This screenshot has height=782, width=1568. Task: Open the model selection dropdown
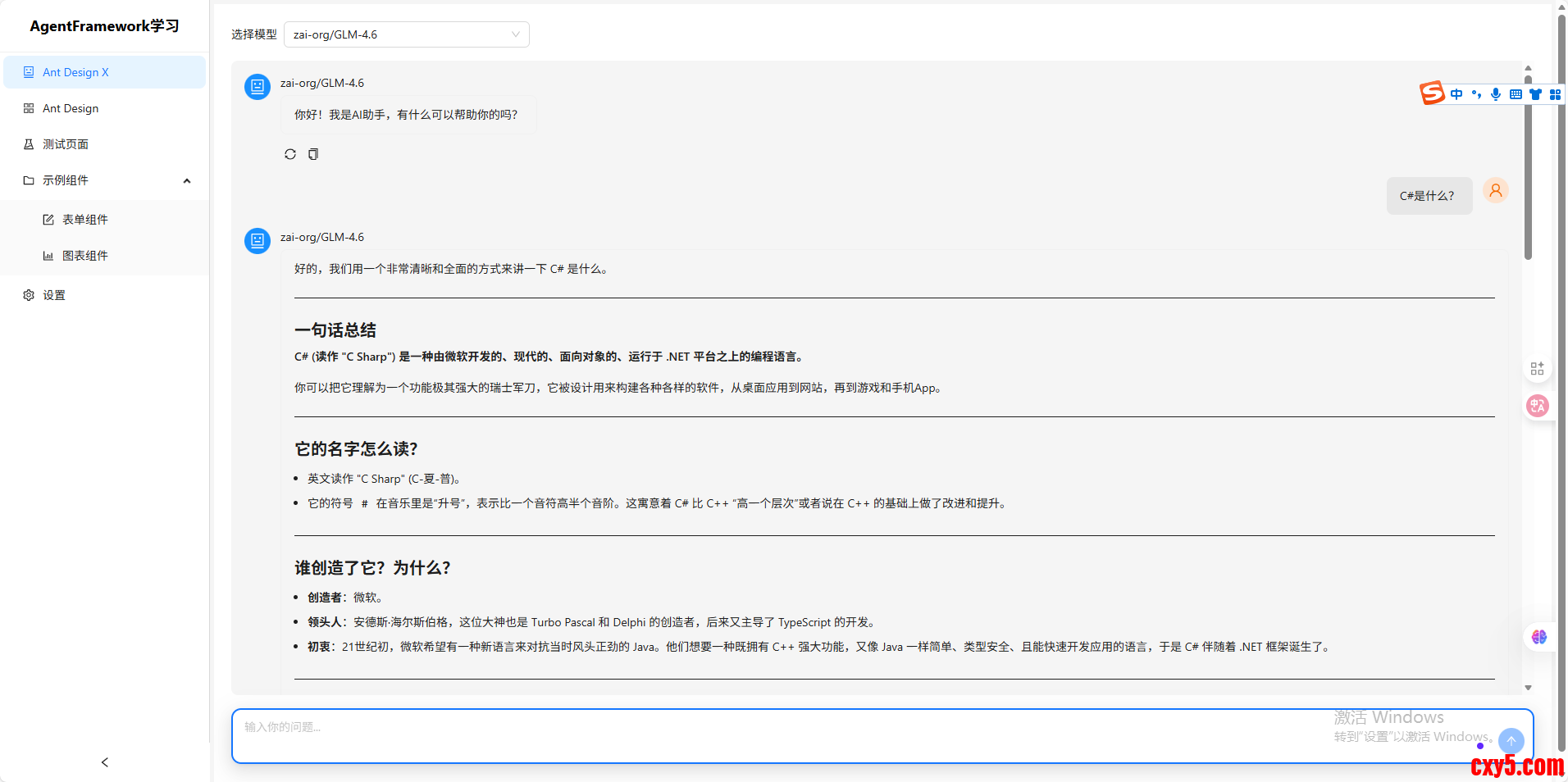(x=407, y=34)
